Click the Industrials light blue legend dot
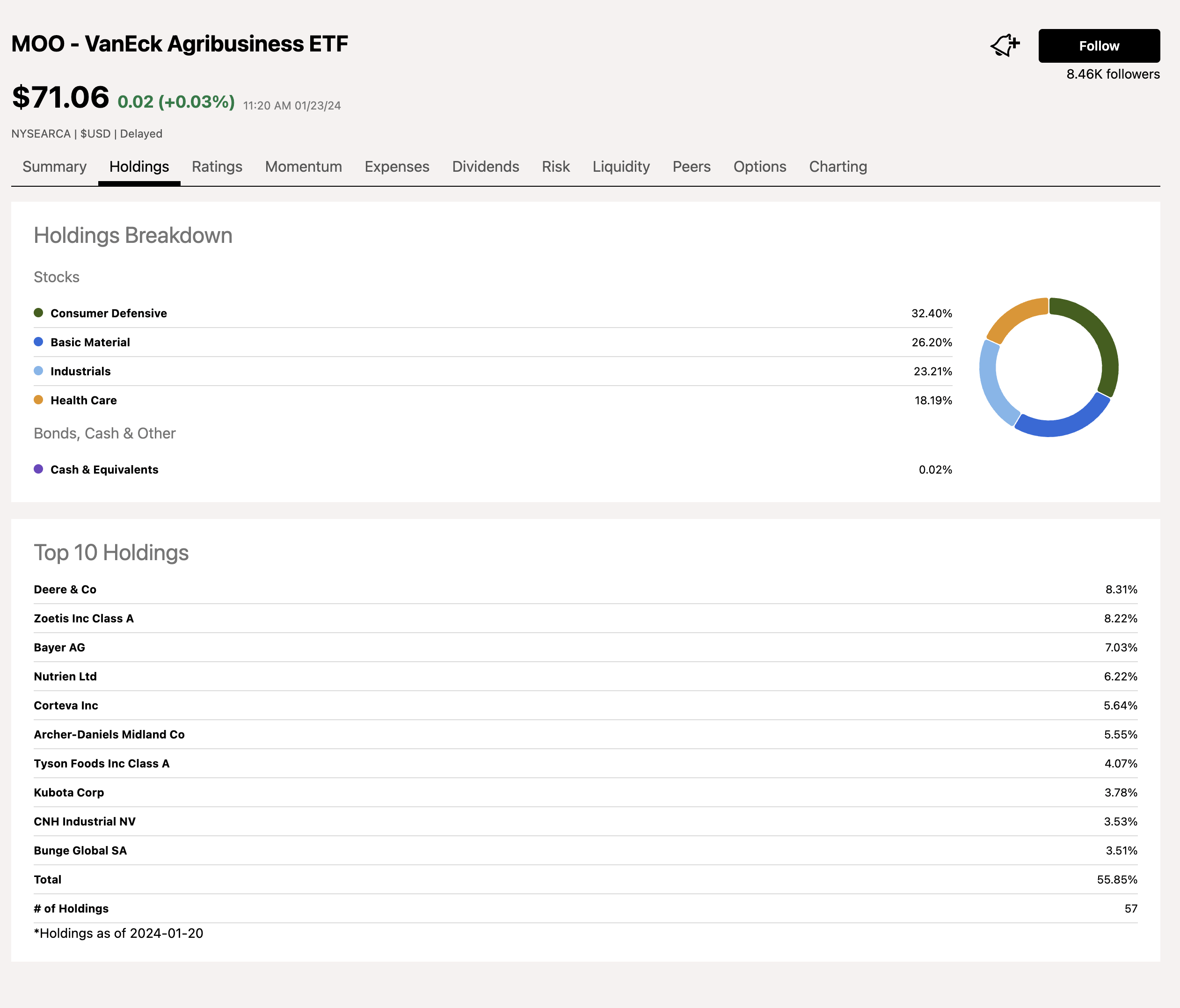The image size is (1180, 1008). pyautogui.click(x=38, y=371)
